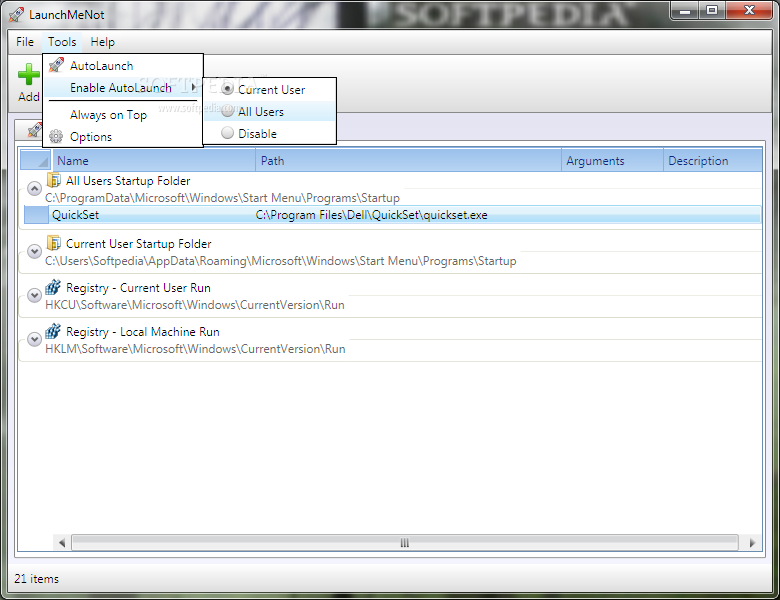The image size is (780, 600).
Task: Choose the AutoLaunch menu entry
Action: pyautogui.click(x=123, y=66)
